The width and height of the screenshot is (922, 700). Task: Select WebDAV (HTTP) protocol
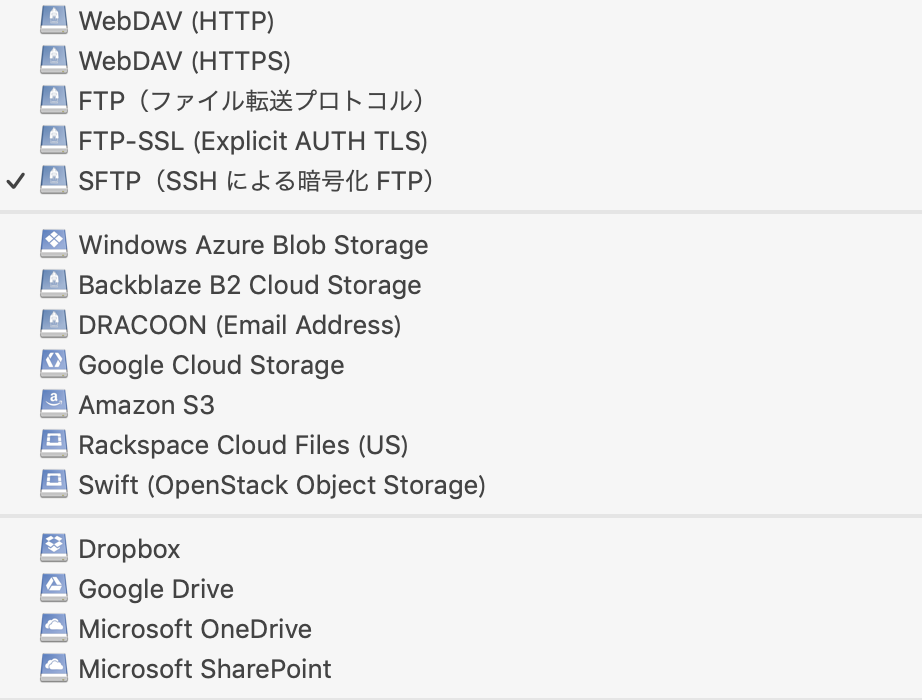click(x=176, y=21)
